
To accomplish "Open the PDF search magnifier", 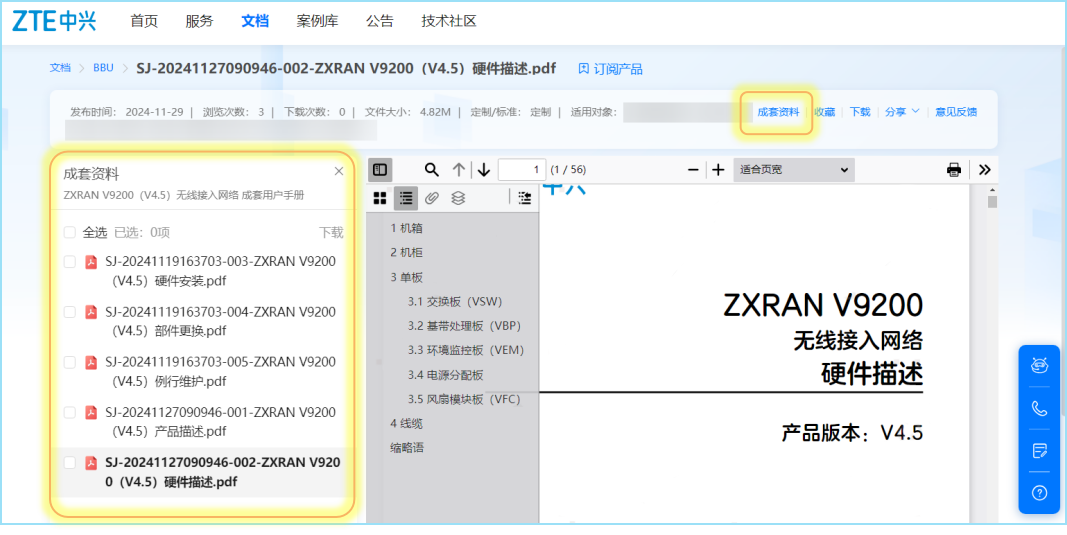I will [431, 169].
